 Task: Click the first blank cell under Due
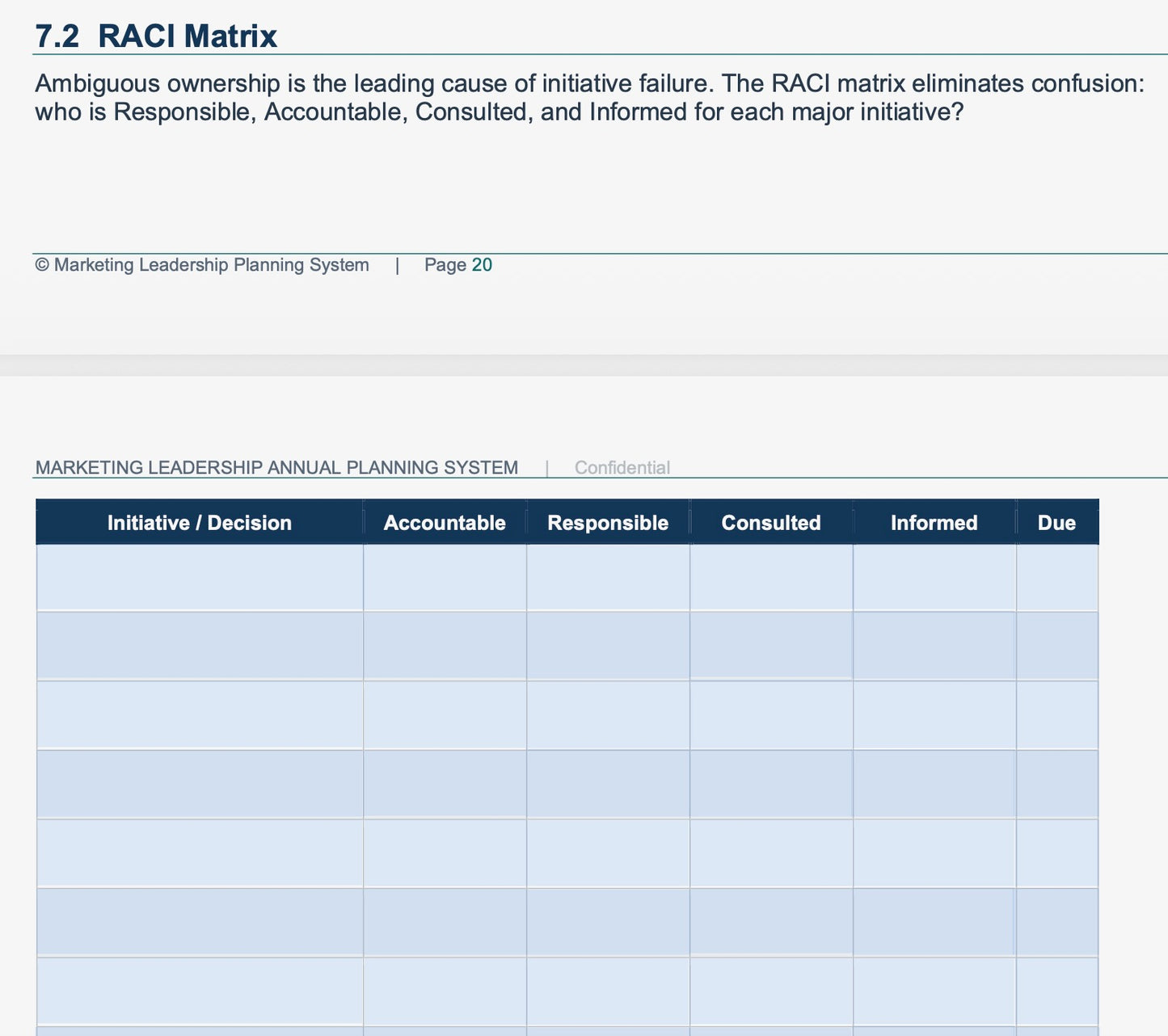1057,578
